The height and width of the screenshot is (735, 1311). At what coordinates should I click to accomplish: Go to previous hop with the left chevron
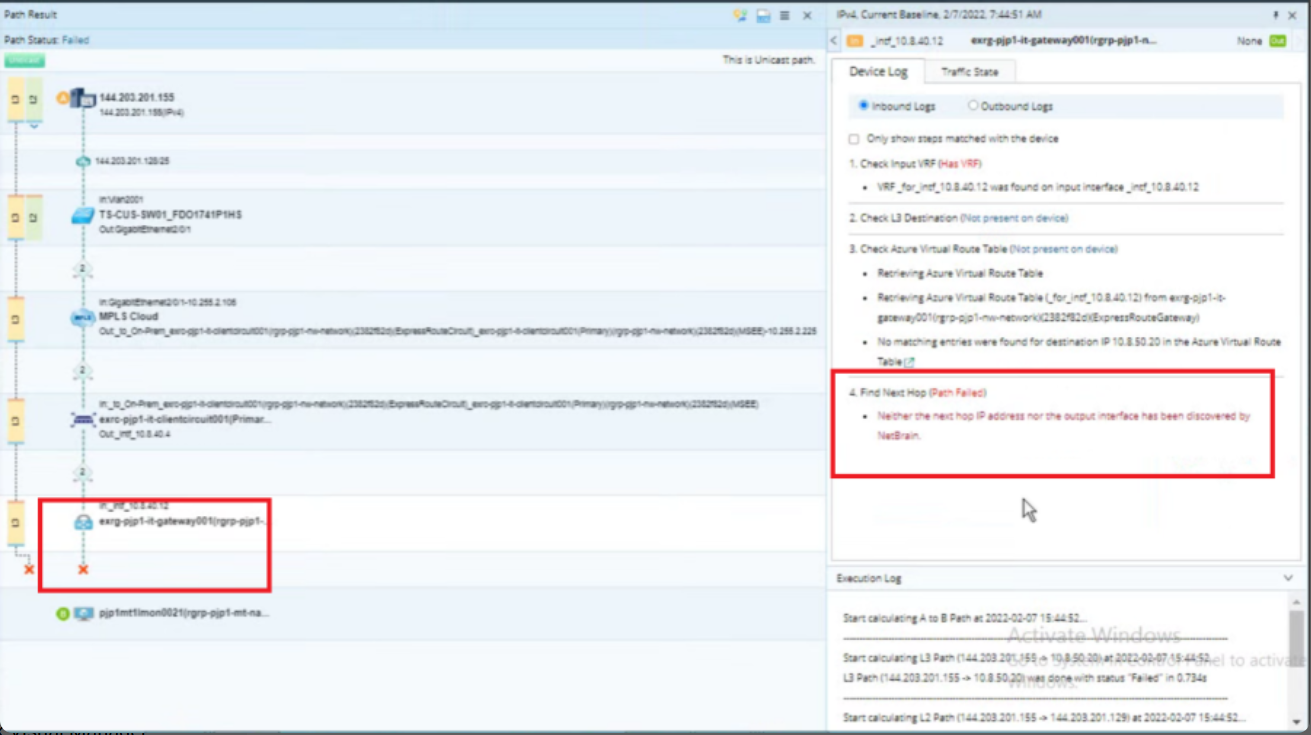tap(835, 41)
